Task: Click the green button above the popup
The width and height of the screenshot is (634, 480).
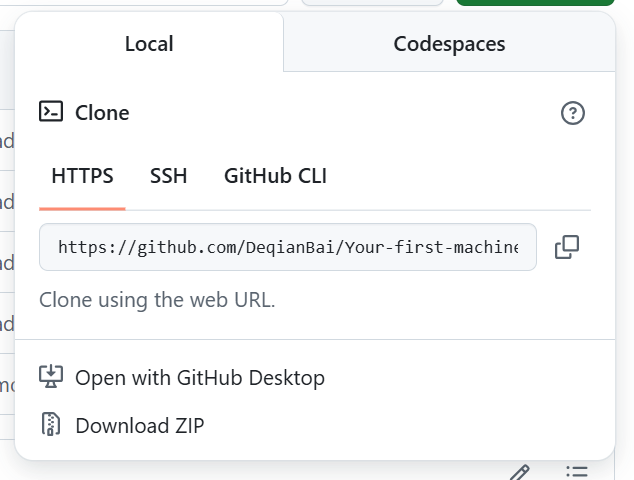Action: click(x=535, y=2)
